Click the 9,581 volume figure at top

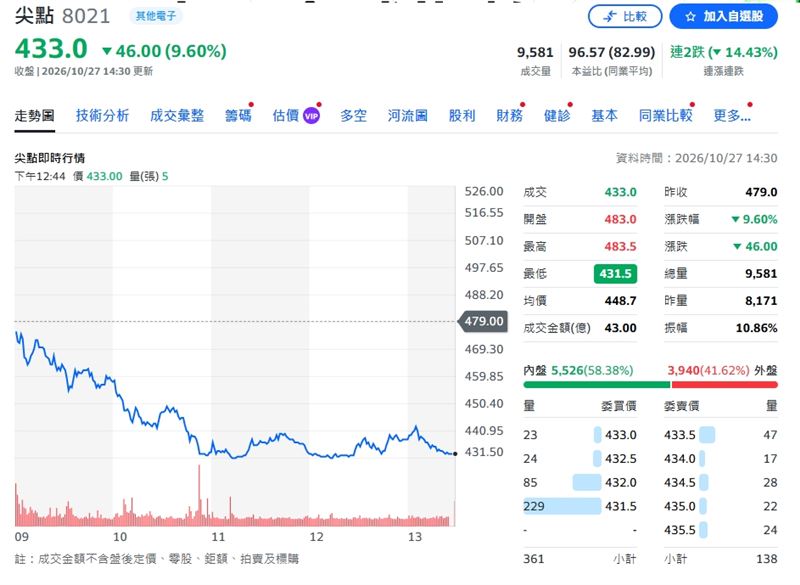click(535, 52)
